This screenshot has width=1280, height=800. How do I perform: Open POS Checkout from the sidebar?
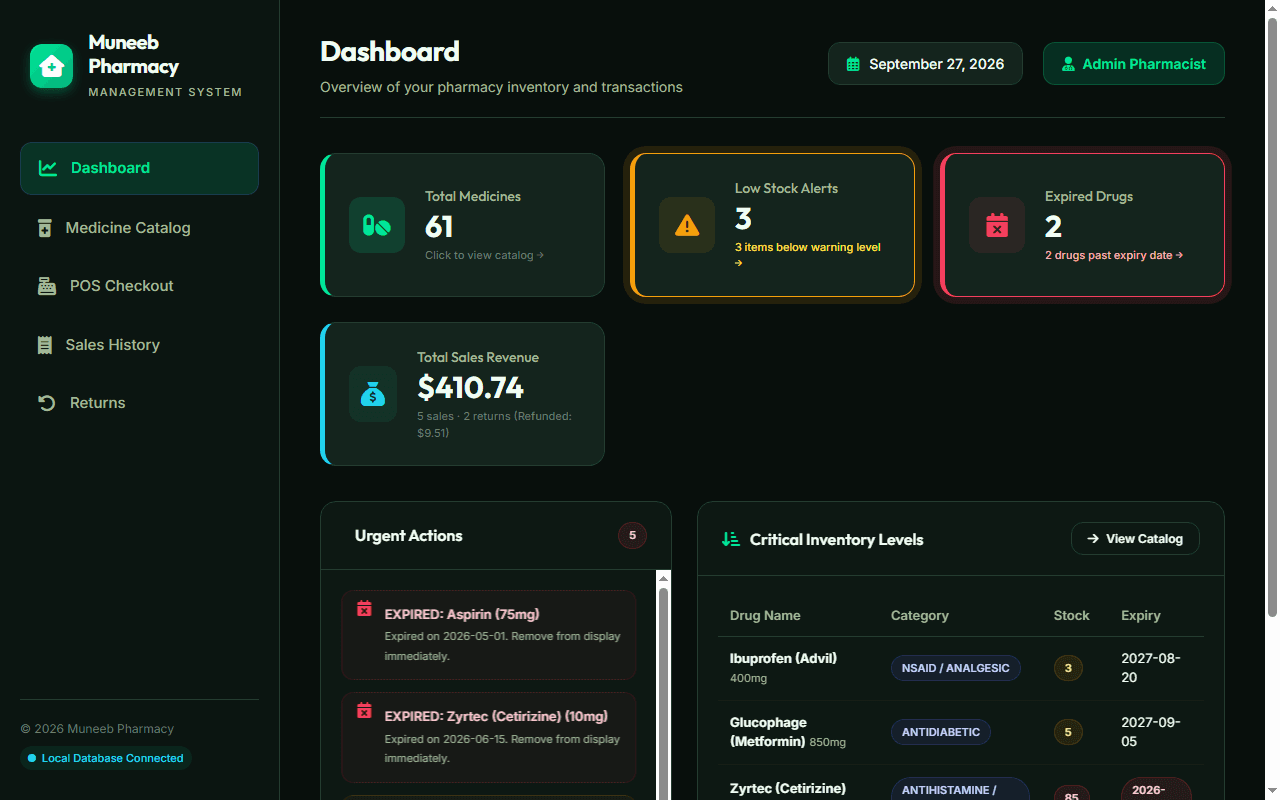[139, 286]
